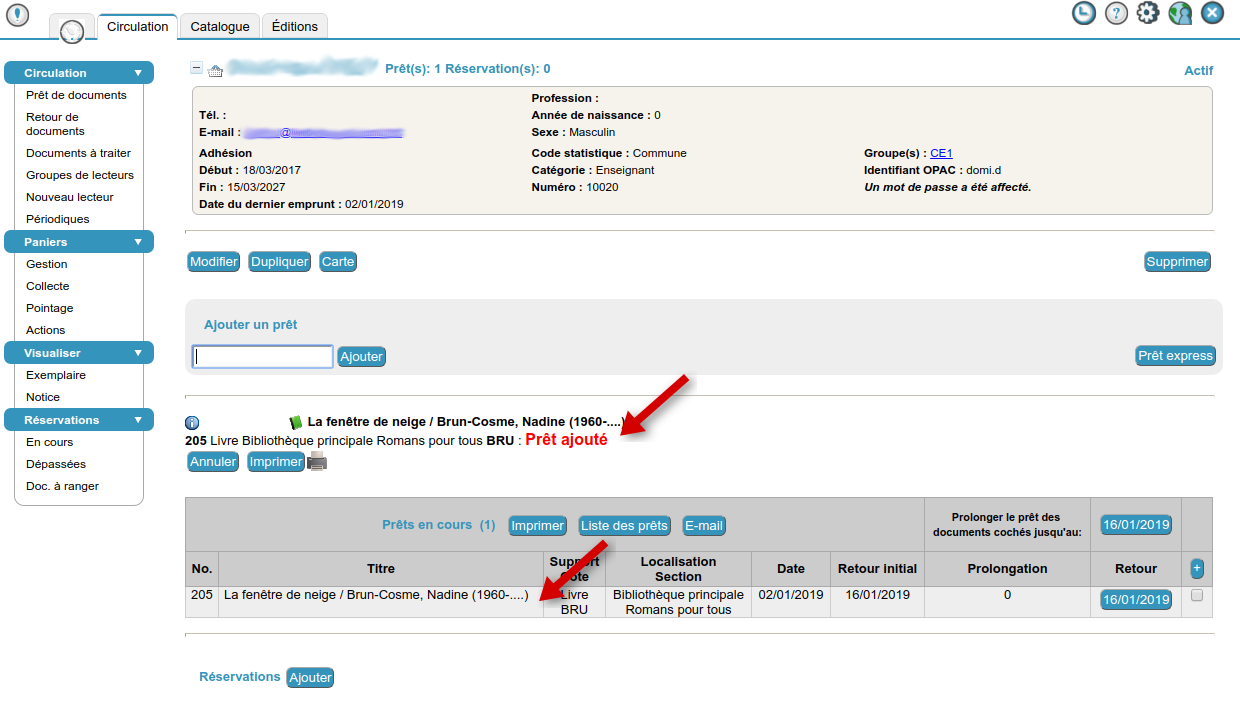Collapse the Réservations sidebar section
The image size is (1240, 701).
138,420
